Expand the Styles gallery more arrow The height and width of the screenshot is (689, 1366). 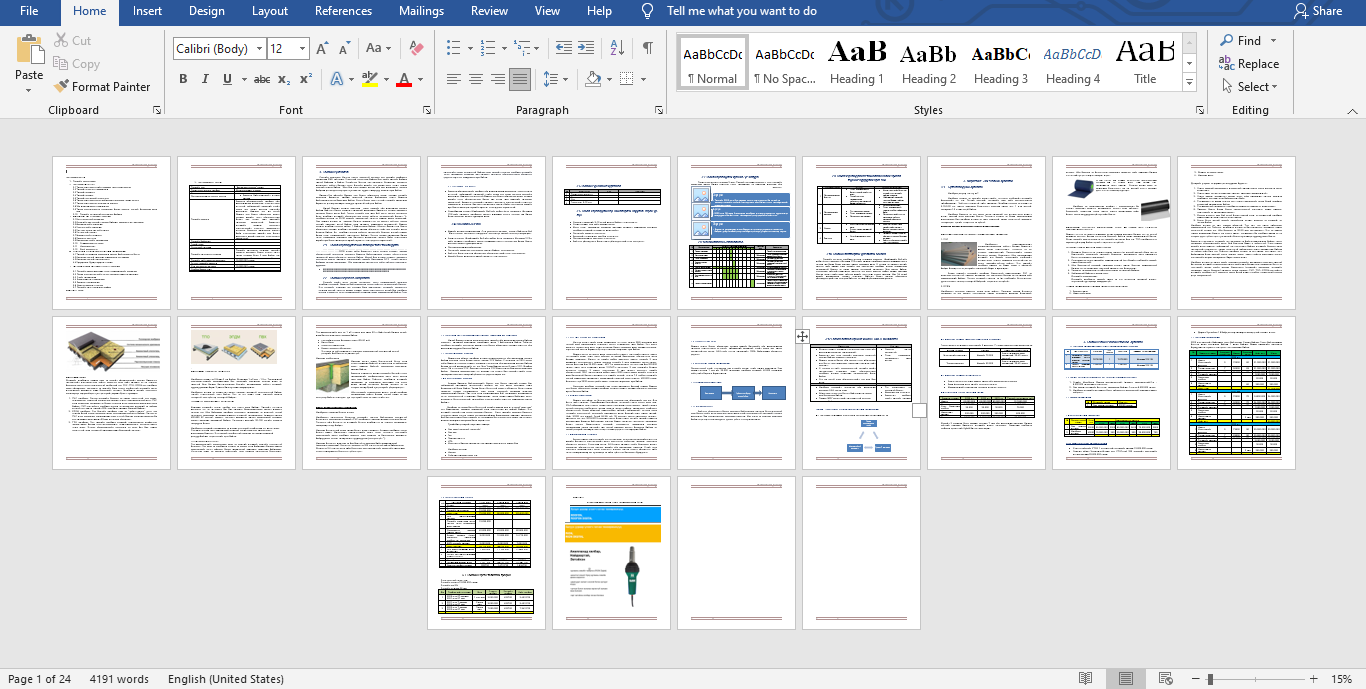[1190, 87]
